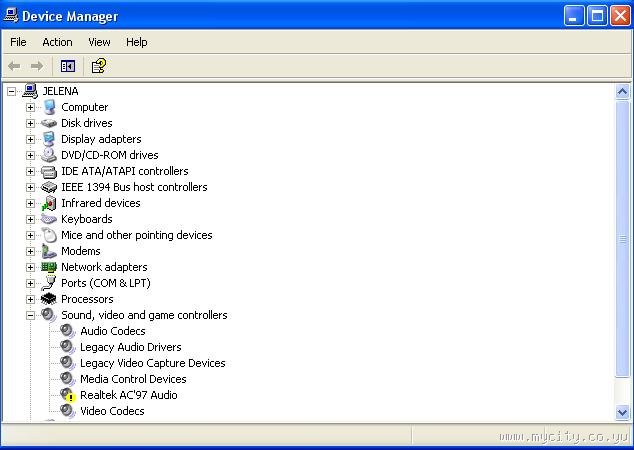Expand the DVD/CD-ROM drives node
634x450 pixels.
[x=30, y=155]
